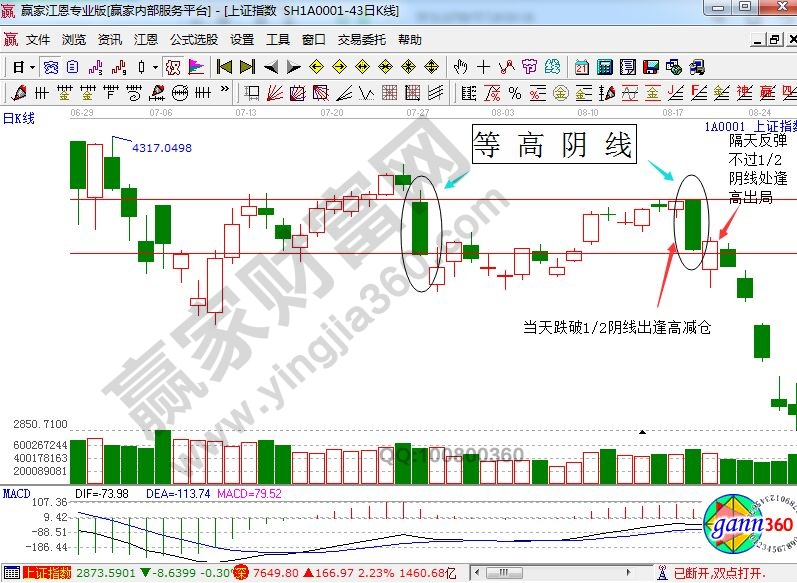The width and height of the screenshot is (797, 583).
Task: Click the yellow diamond left-arrow icon
Action: click(x=316, y=67)
